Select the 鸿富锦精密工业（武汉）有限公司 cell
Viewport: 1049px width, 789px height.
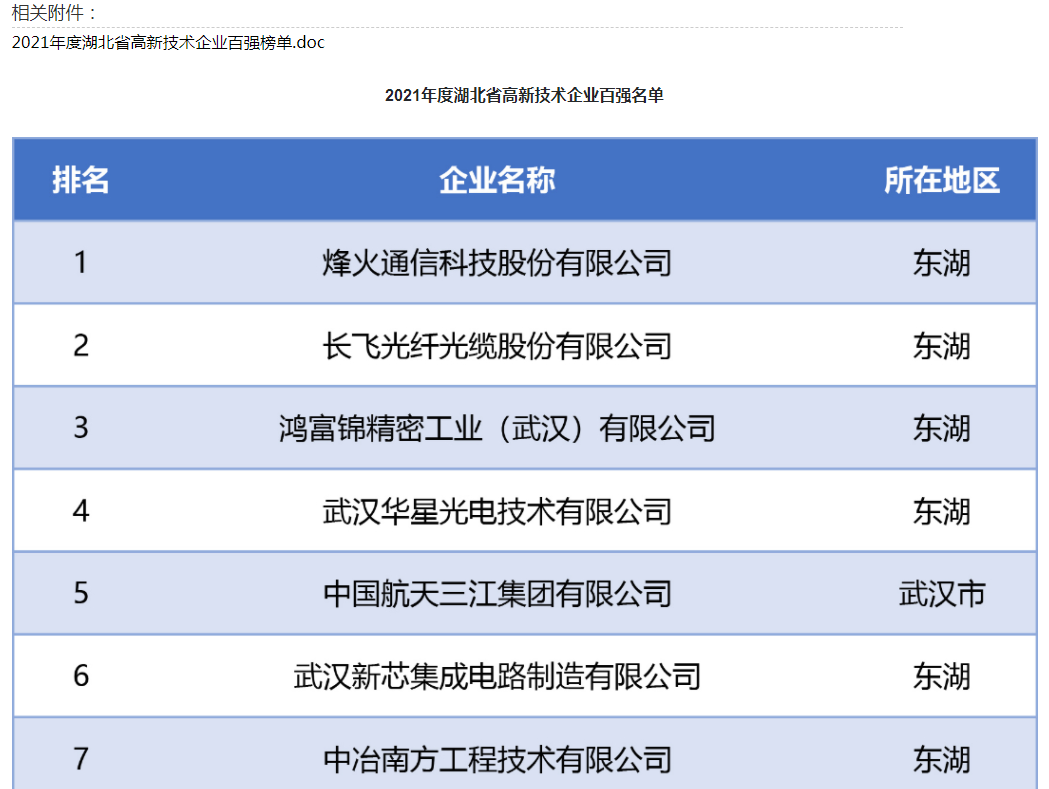[497, 429]
